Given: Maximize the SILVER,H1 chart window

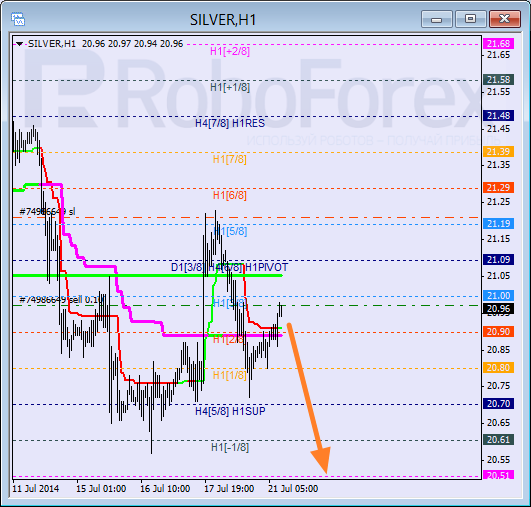Looking at the screenshot, I should pos(470,19).
